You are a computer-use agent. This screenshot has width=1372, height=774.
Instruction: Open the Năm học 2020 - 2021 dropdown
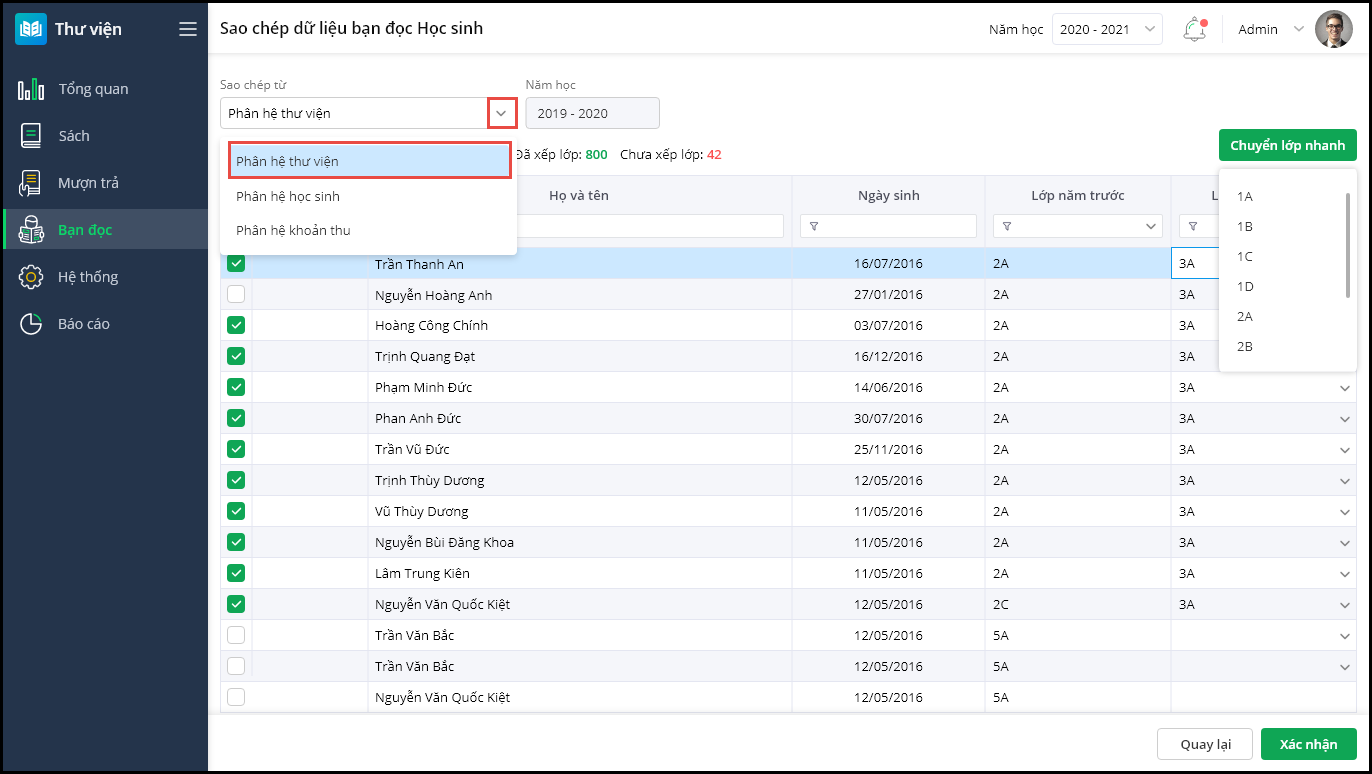pos(1107,29)
